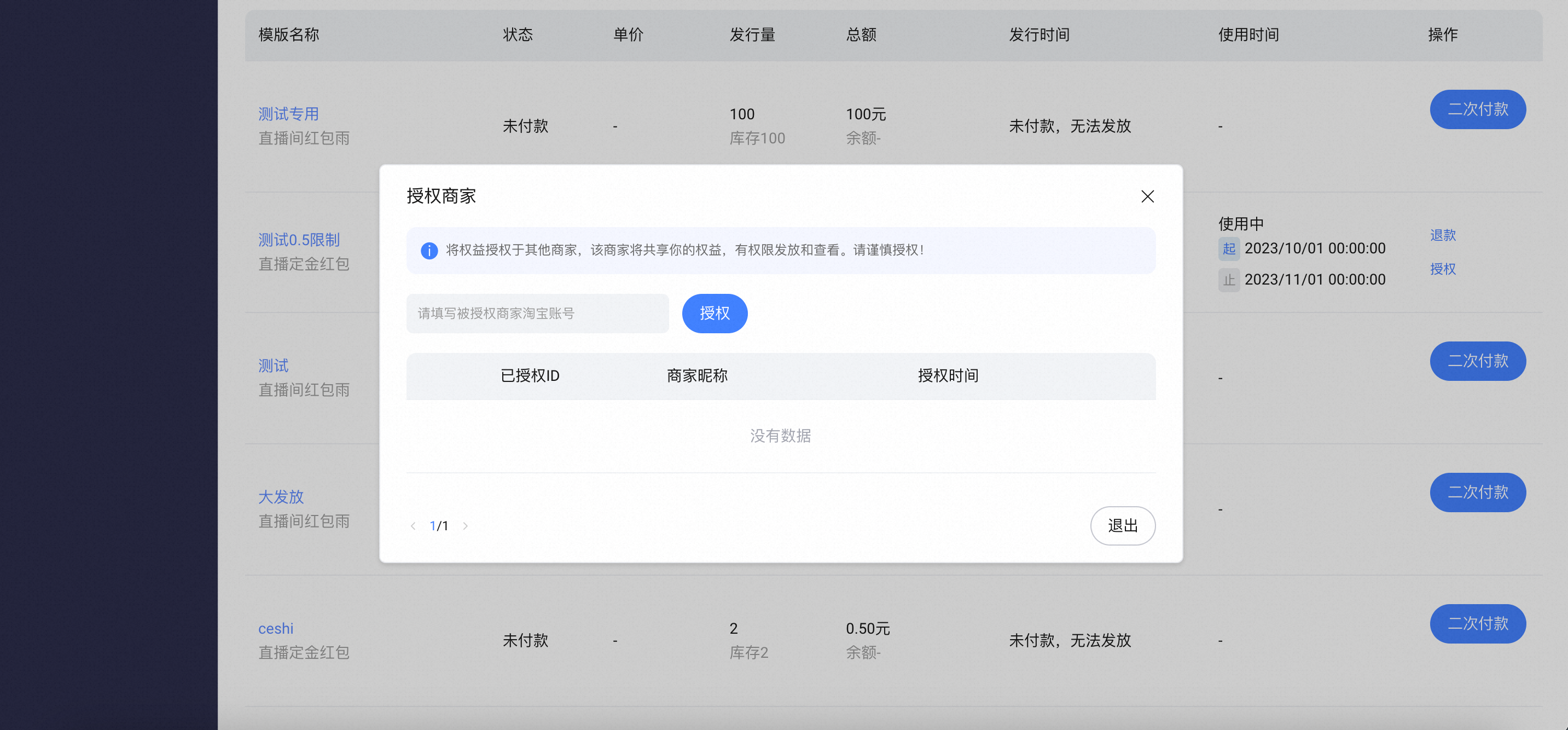Click 退款 link for 测试0.5限制 row
This screenshot has height=730, width=1568.
(1443, 235)
